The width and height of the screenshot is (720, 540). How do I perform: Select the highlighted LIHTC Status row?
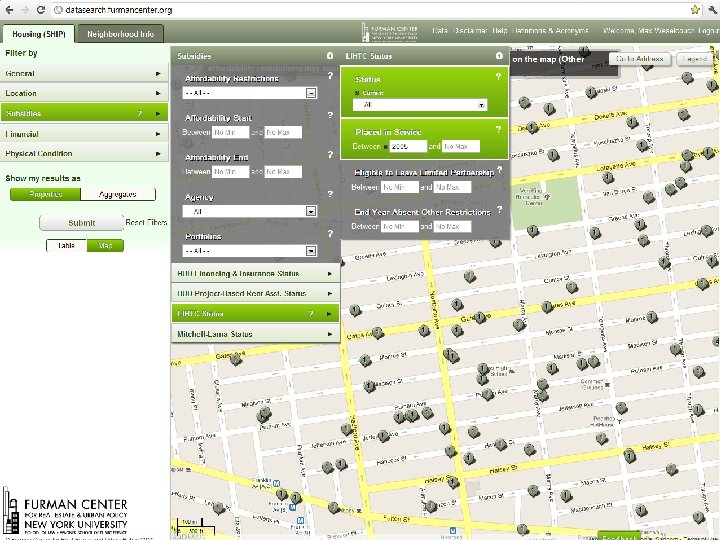pyautogui.click(x=255, y=314)
